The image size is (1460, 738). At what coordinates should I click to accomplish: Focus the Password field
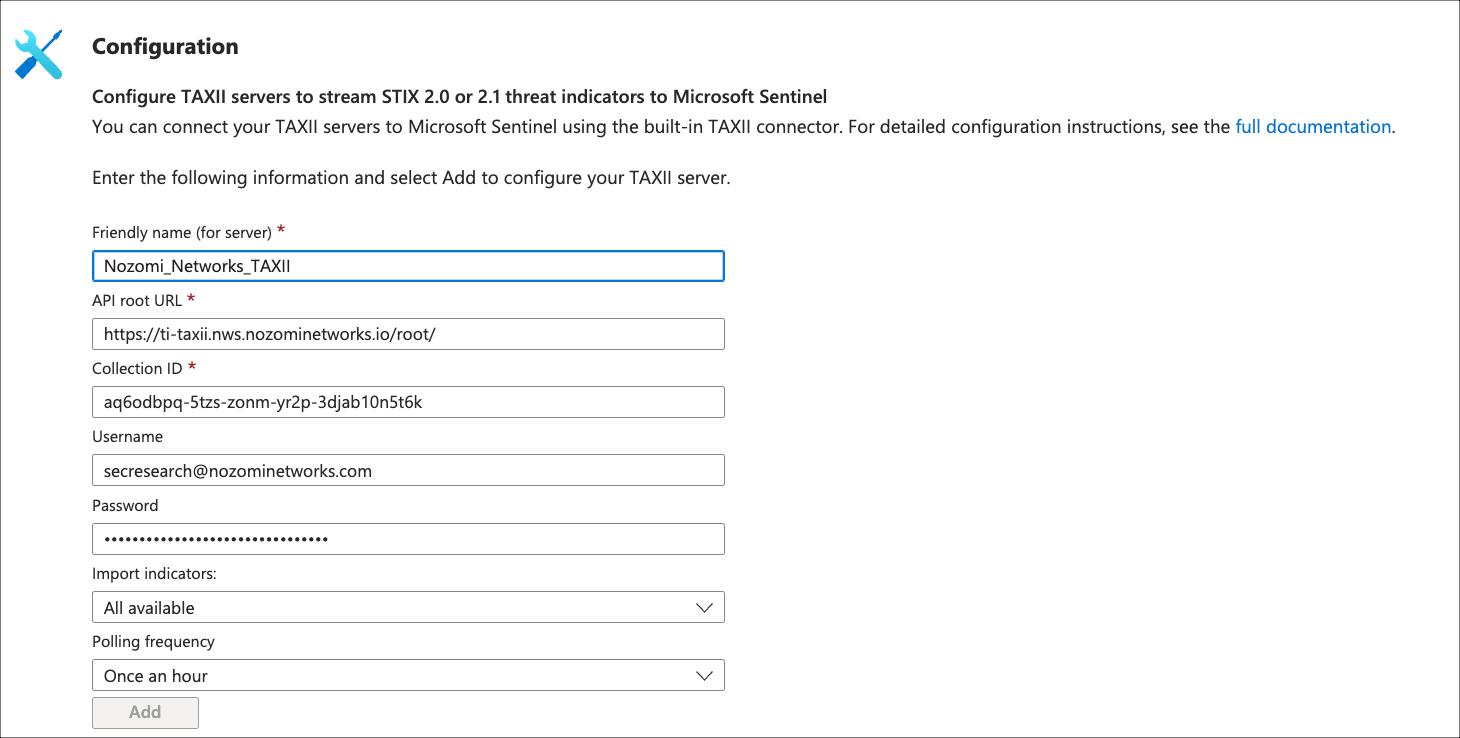tap(408, 539)
